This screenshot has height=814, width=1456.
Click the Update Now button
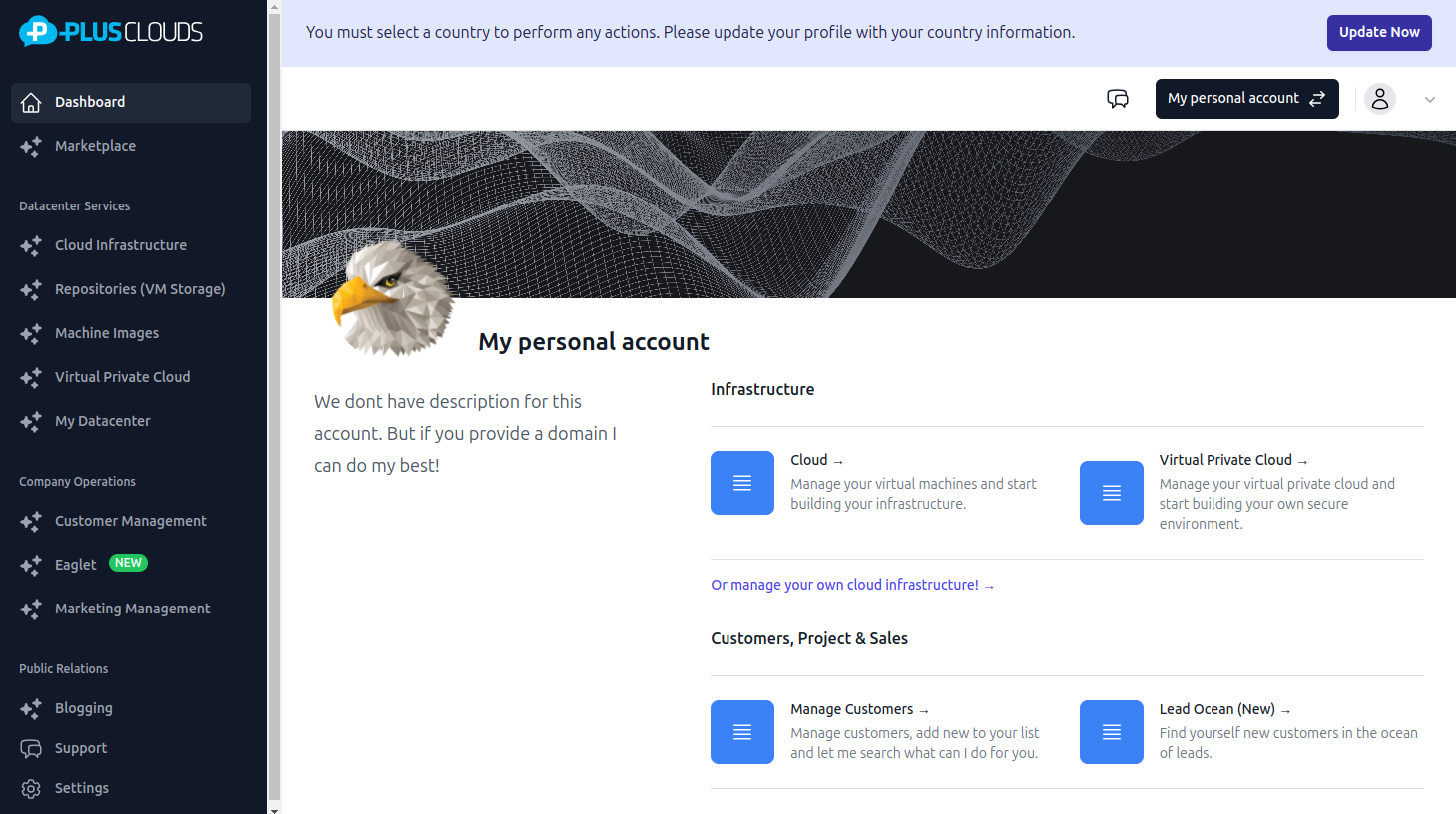[1379, 32]
